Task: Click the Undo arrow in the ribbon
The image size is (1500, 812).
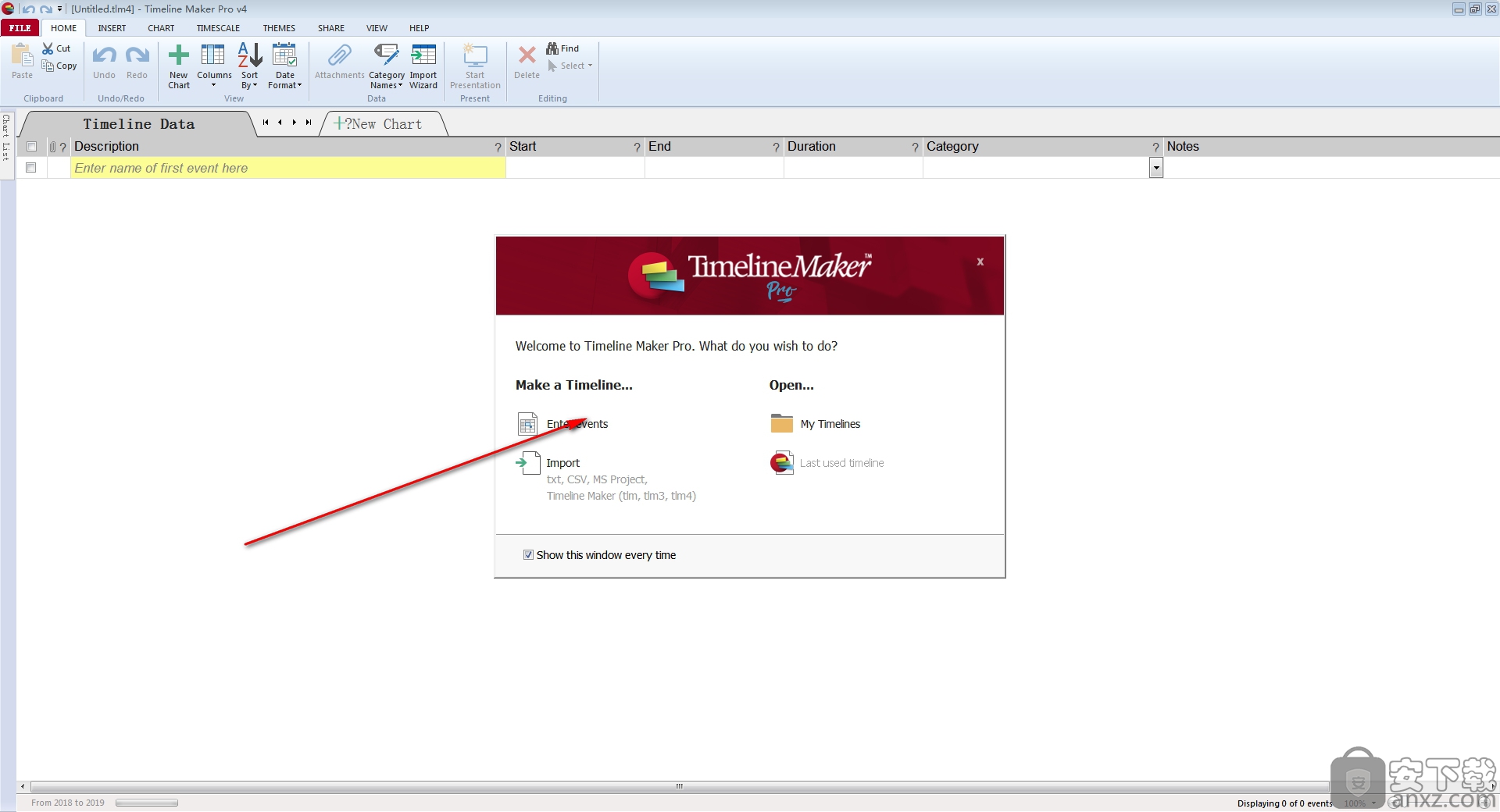Action: (104, 56)
